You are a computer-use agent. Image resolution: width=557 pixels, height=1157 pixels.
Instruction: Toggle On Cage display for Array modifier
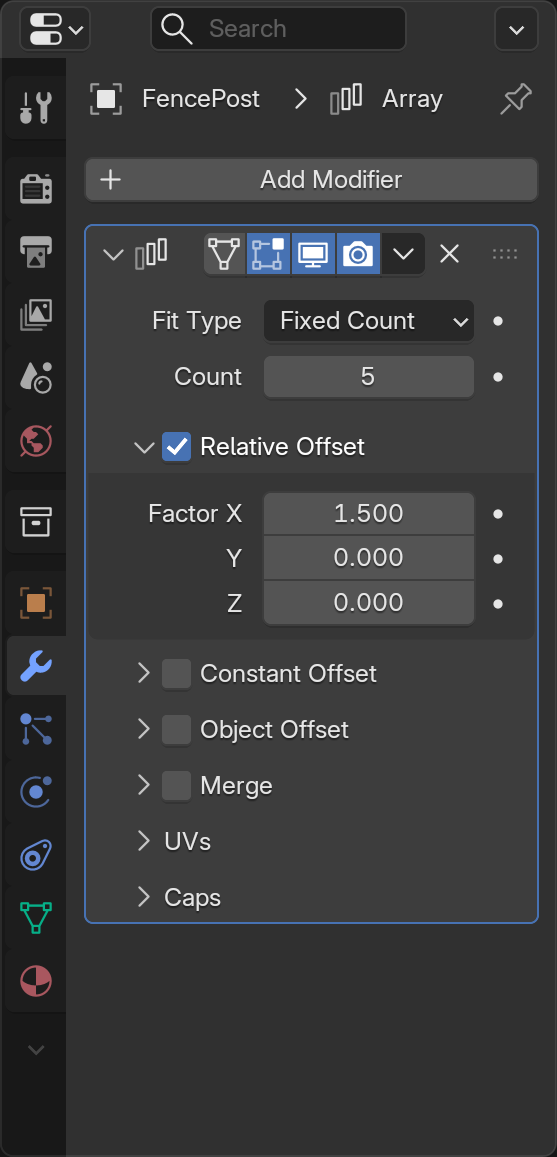(x=225, y=254)
